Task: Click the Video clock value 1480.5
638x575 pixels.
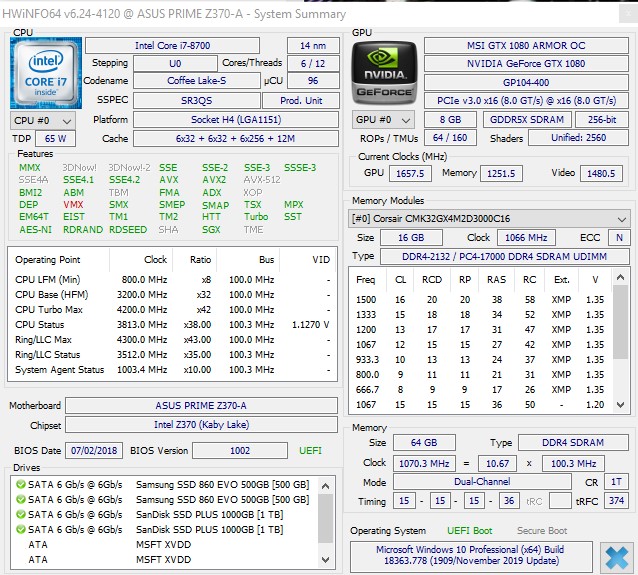Action: click(x=601, y=174)
